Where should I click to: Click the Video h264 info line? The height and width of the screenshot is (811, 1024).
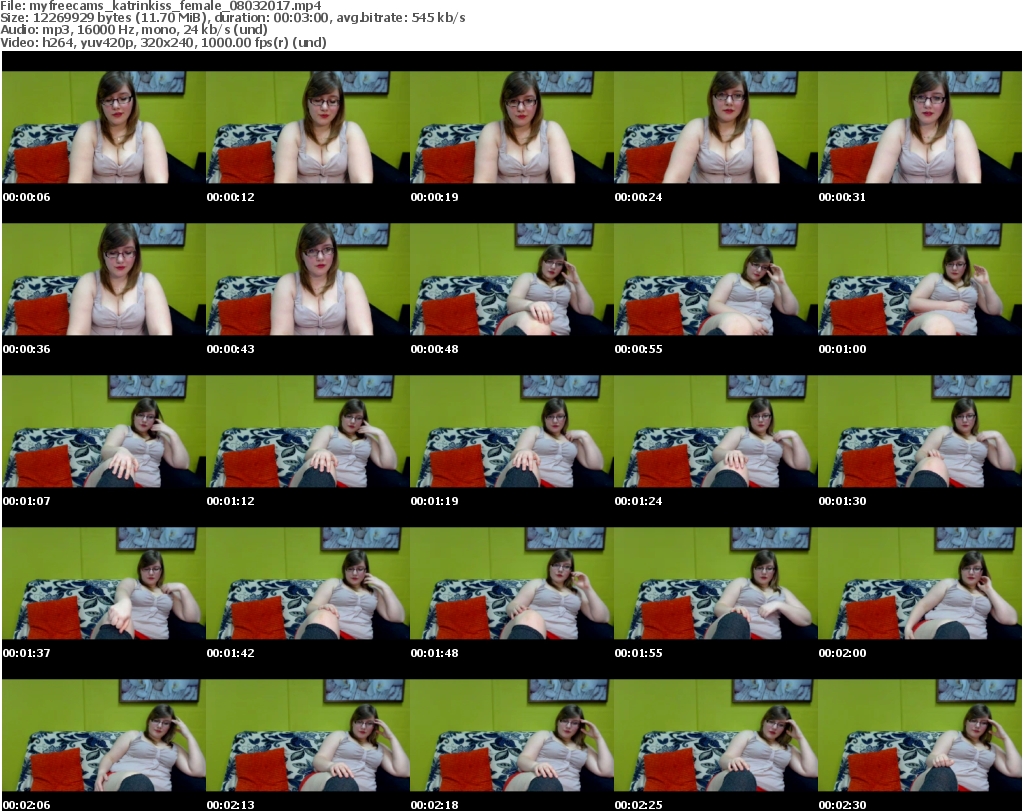coord(163,42)
